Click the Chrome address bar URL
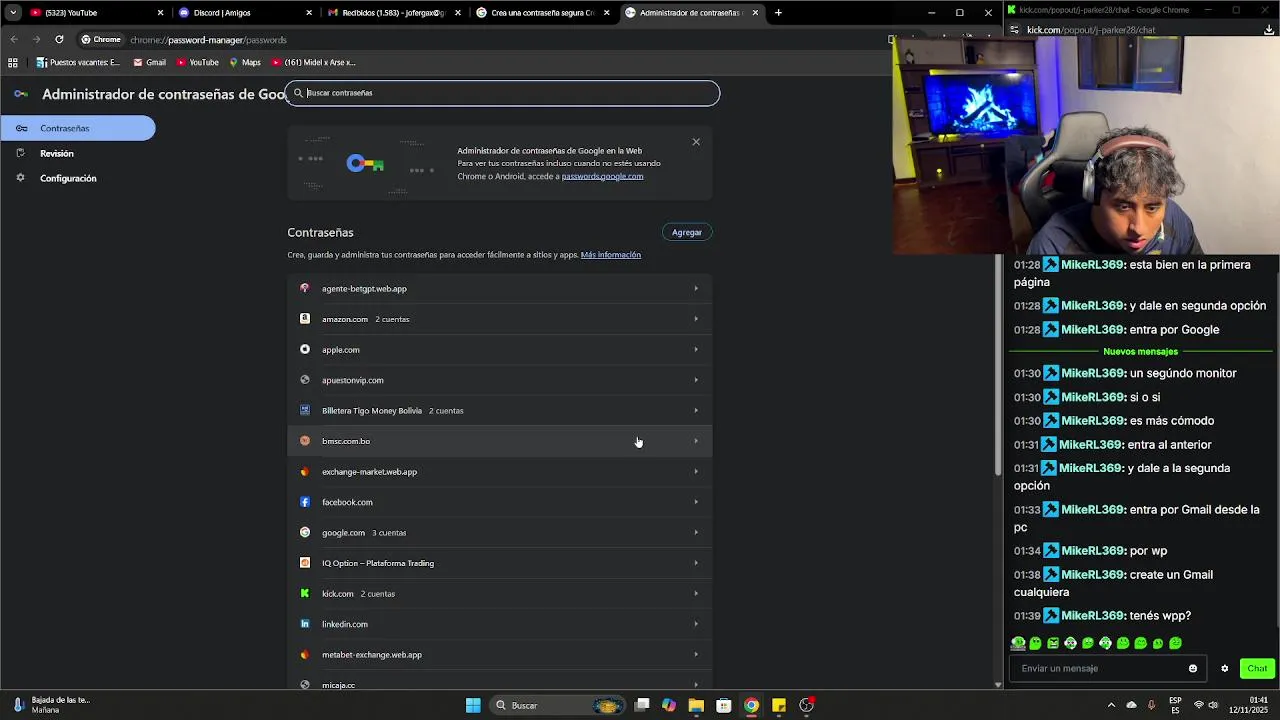 point(208,40)
